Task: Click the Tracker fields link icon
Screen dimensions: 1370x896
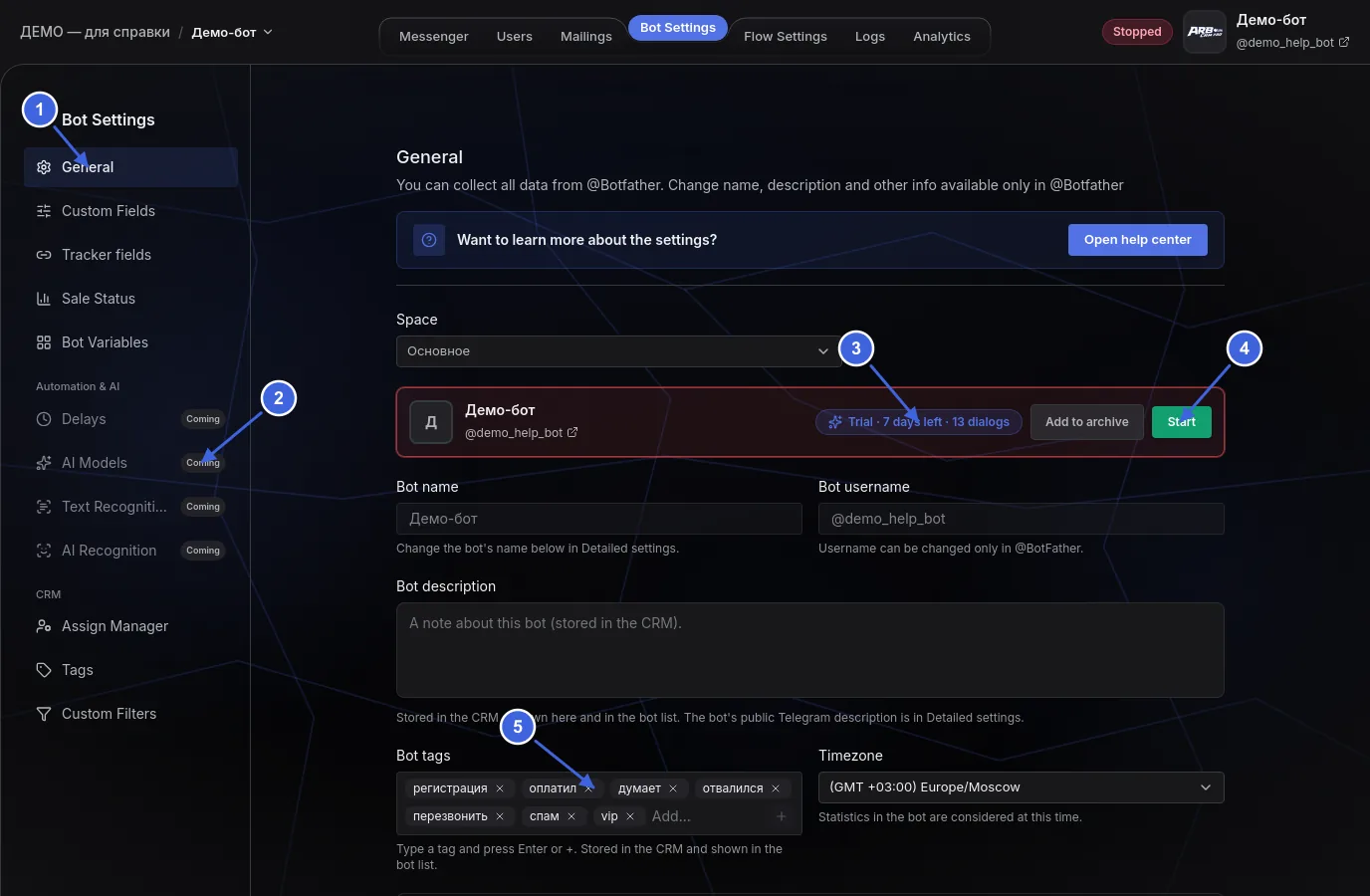Action: tap(44, 255)
